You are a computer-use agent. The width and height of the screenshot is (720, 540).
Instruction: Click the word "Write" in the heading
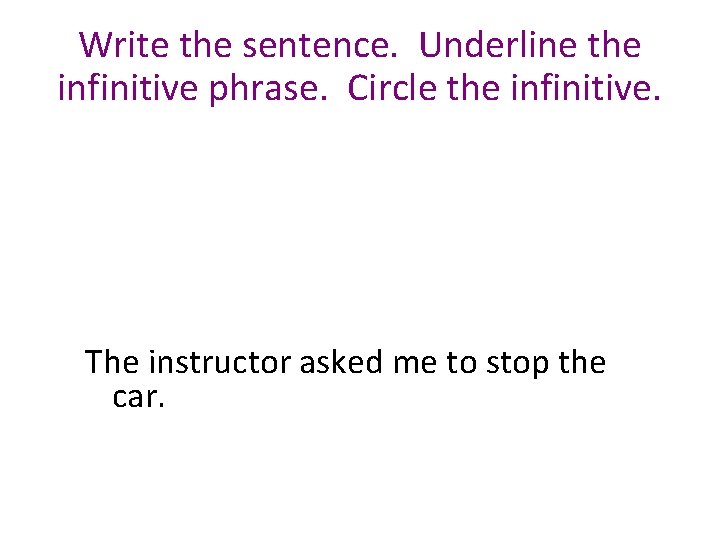point(124,45)
